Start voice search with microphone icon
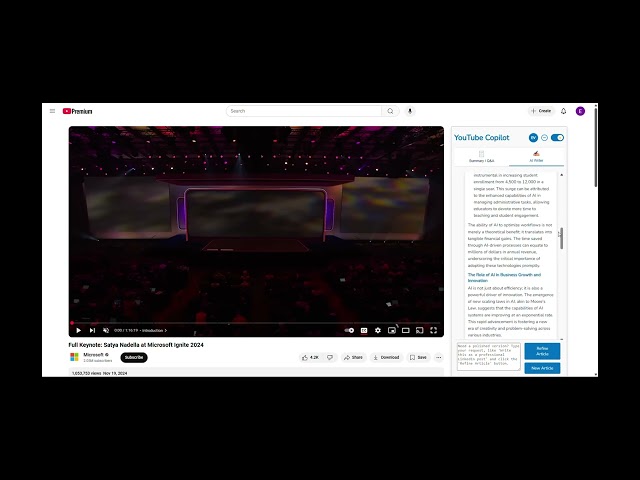 click(x=410, y=111)
